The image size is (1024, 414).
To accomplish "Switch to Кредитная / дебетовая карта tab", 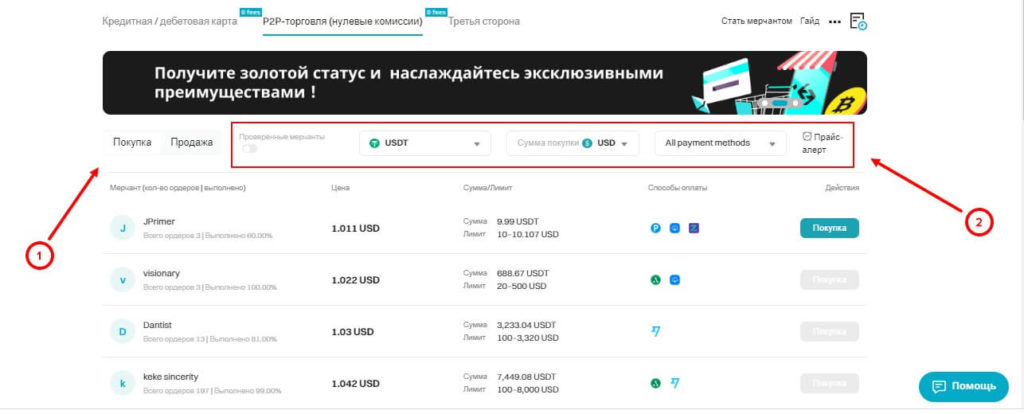I will point(169,21).
